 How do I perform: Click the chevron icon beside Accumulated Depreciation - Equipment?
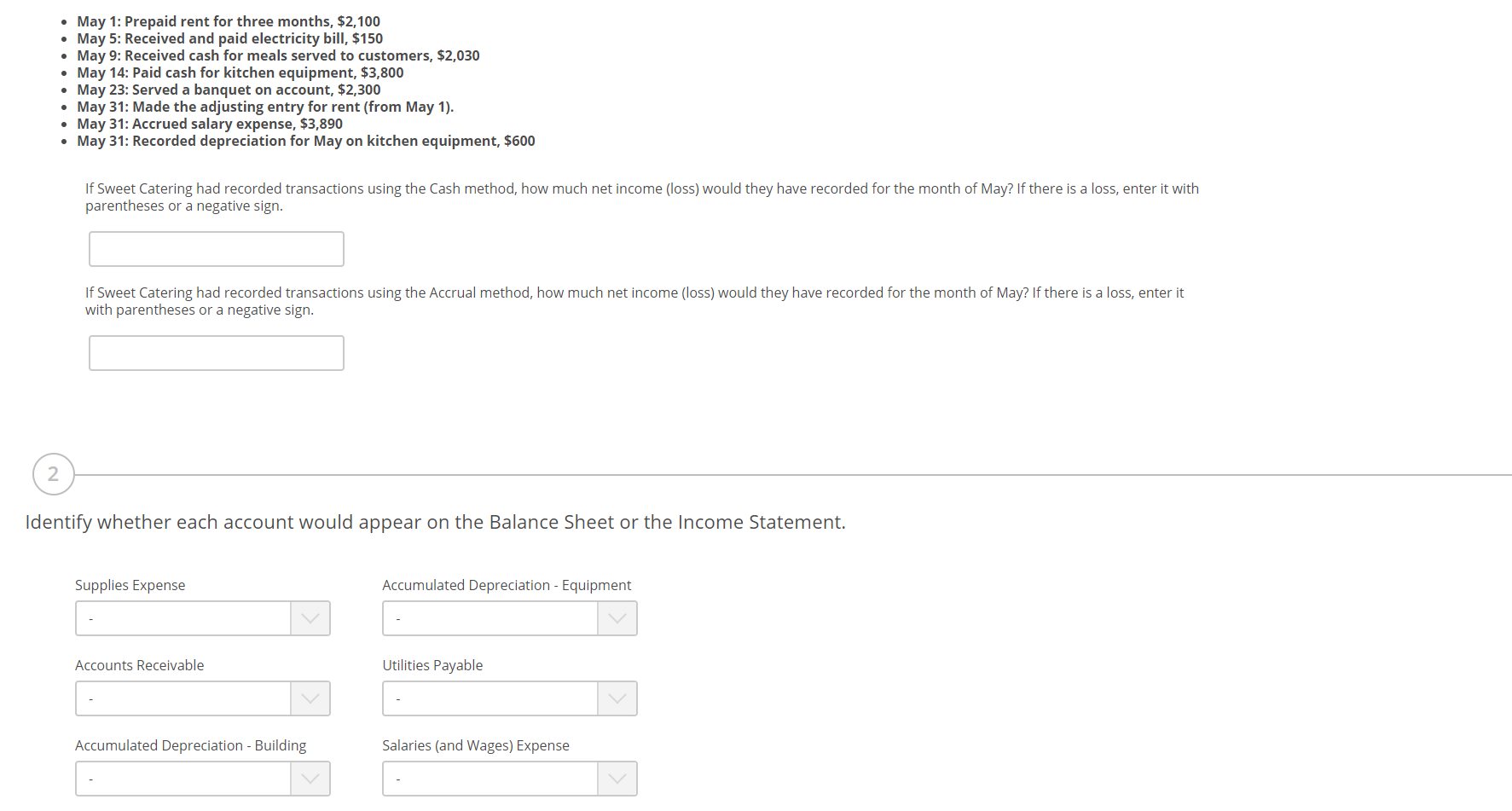click(x=617, y=618)
